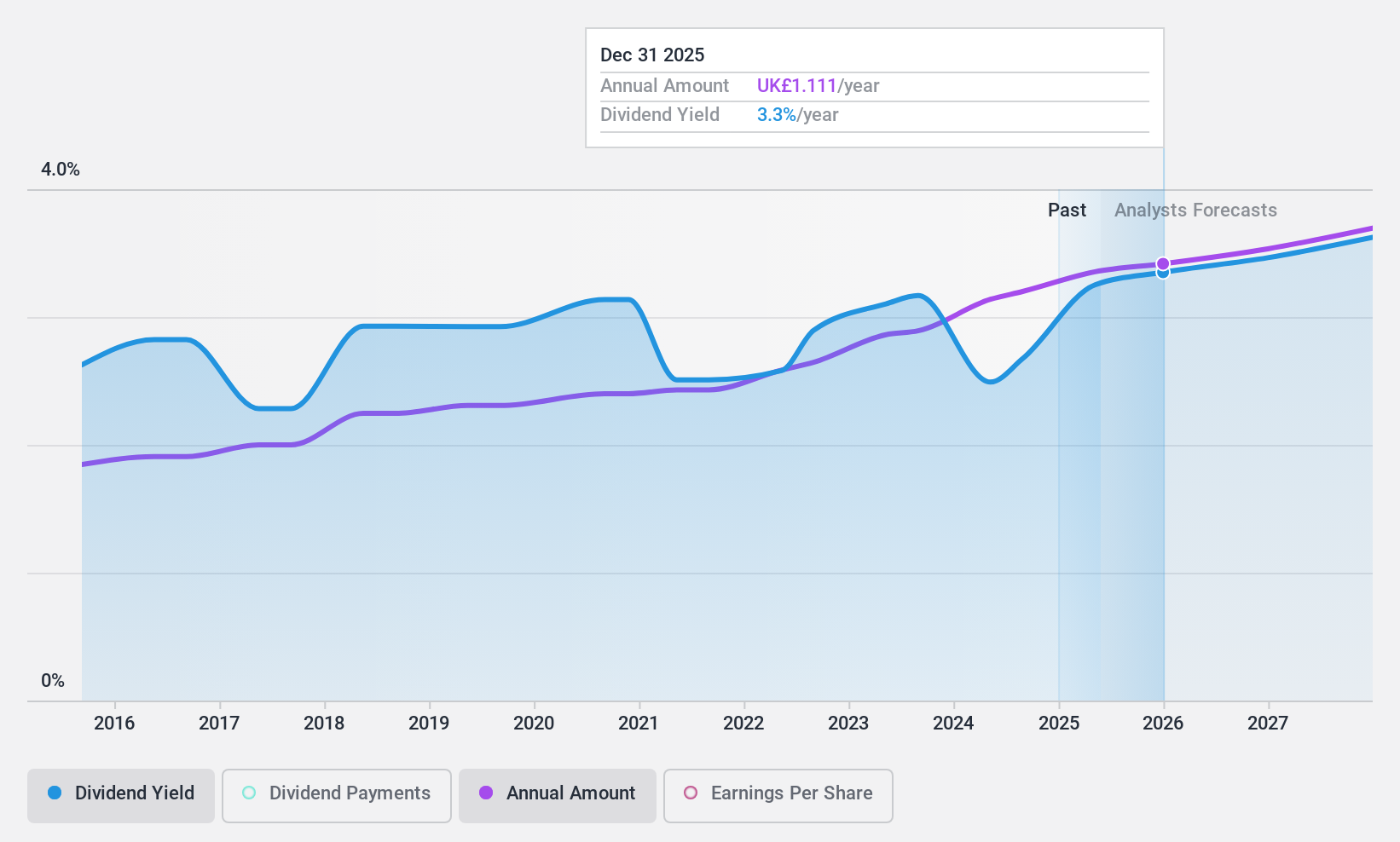Click the UK£1.111/year tooltip value
1400x842 pixels.
coord(818,86)
